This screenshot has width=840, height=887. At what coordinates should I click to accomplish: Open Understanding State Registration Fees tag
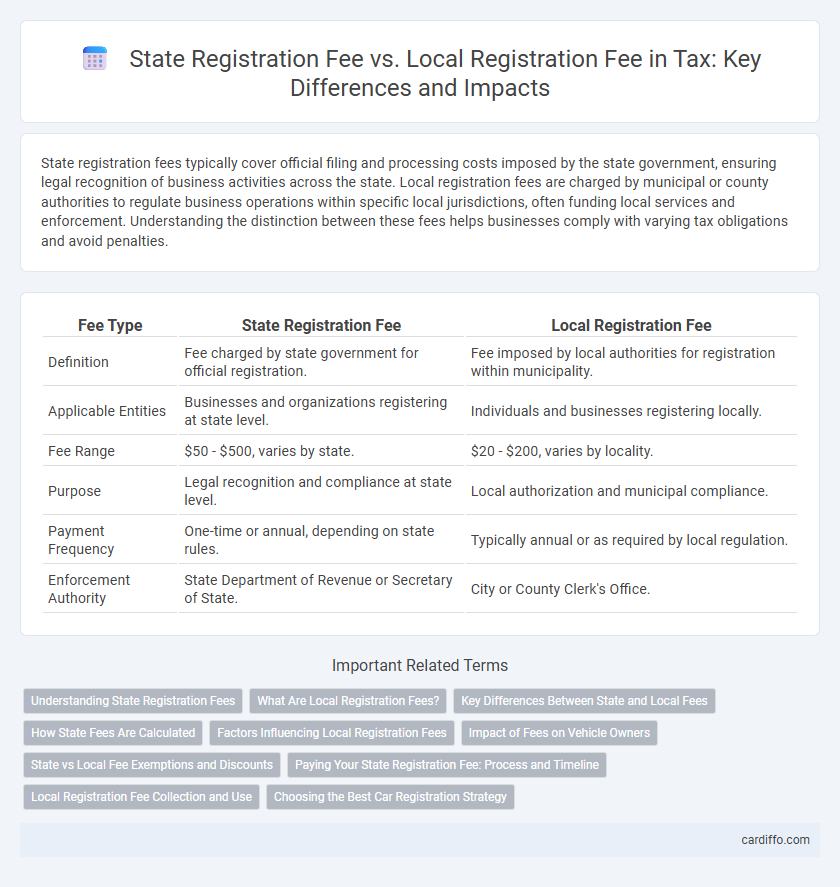[x=133, y=700]
